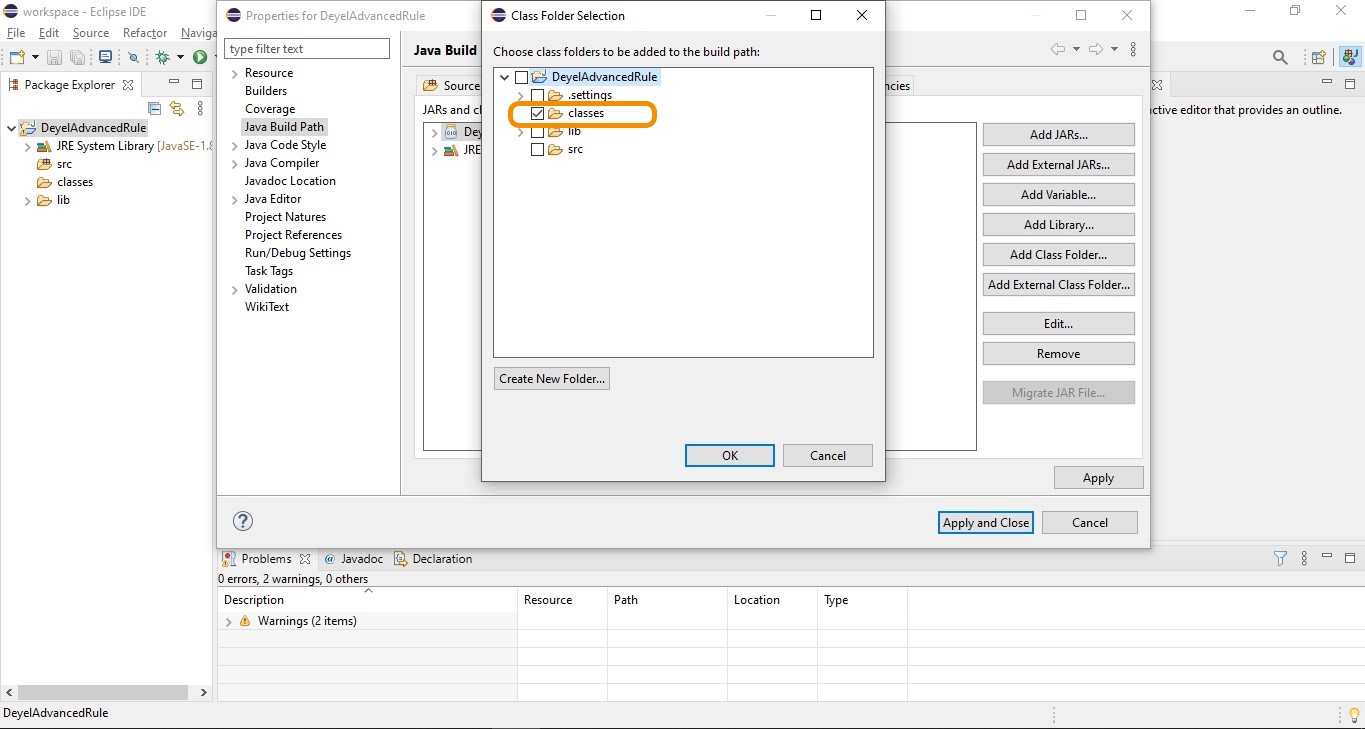Click the Problems view filter icon
This screenshot has height=729, width=1365.
click(x=1280, y=559)
